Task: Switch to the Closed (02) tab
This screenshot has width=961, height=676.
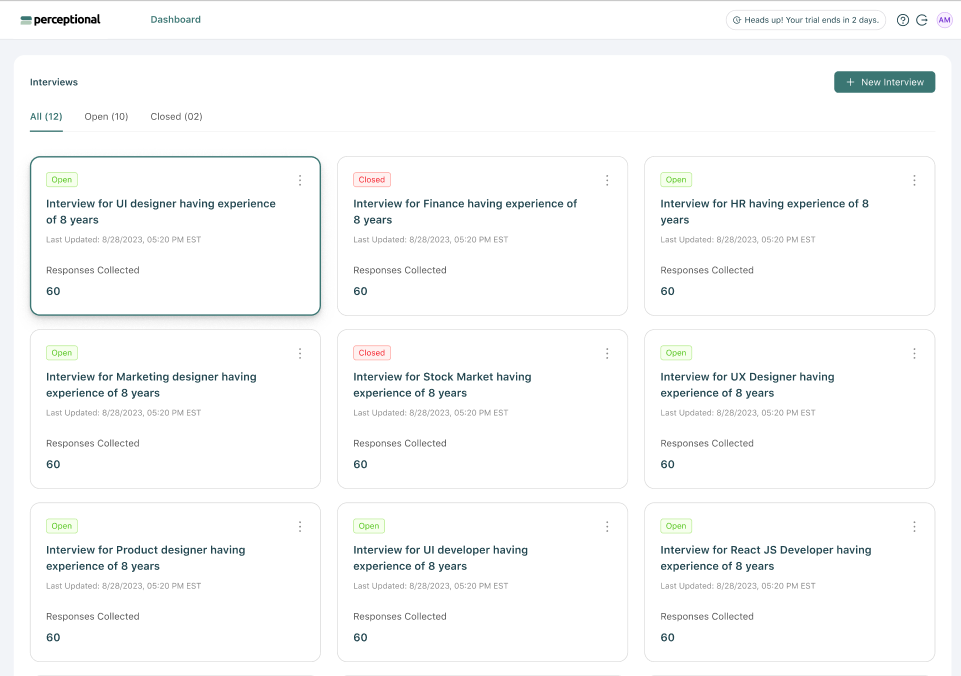Action: [x=175, y=116]
